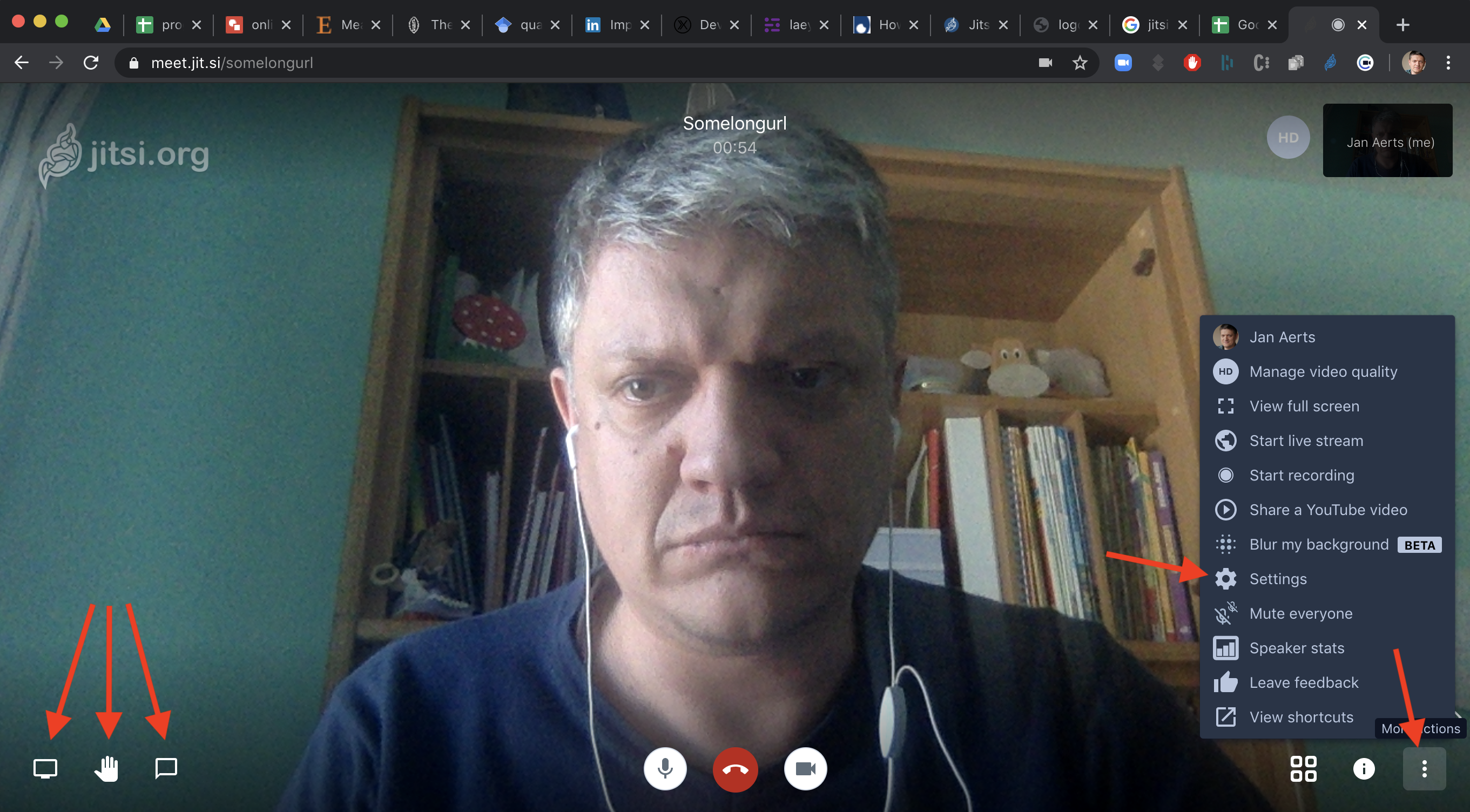
Task: Click the More actions three-dot button
Action: point(1424,769)
